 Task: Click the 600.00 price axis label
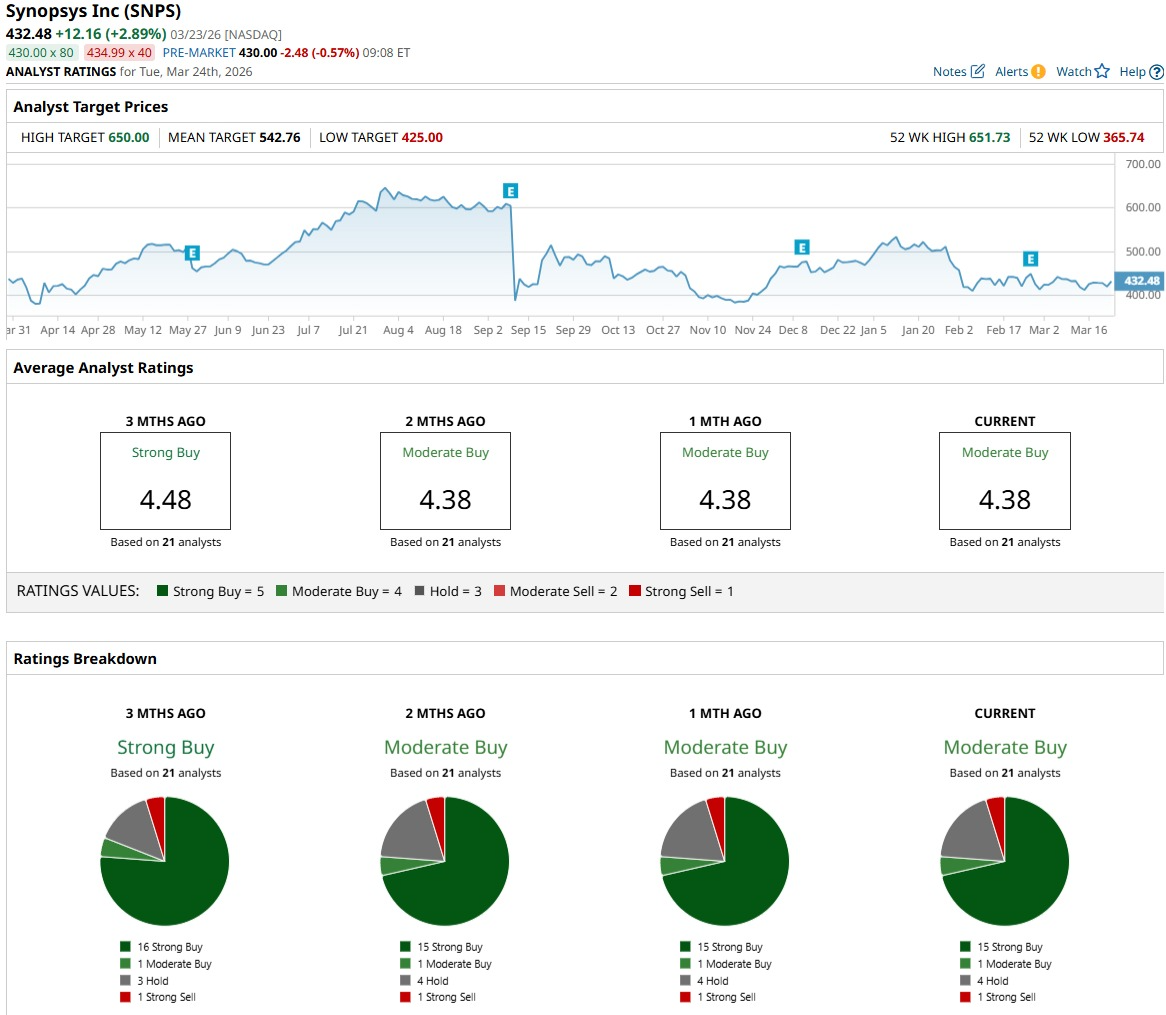click(1143, 207)
